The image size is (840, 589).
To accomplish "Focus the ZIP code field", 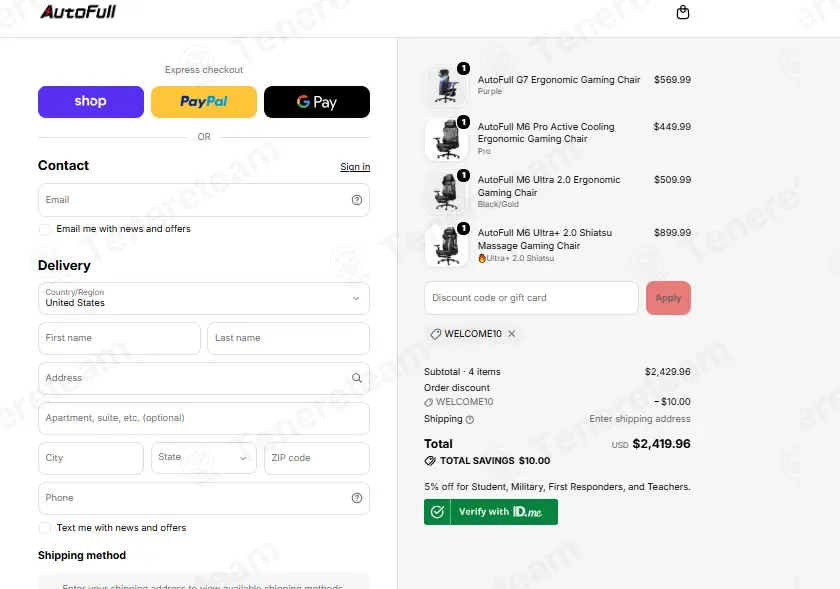I will coord(317,458).
